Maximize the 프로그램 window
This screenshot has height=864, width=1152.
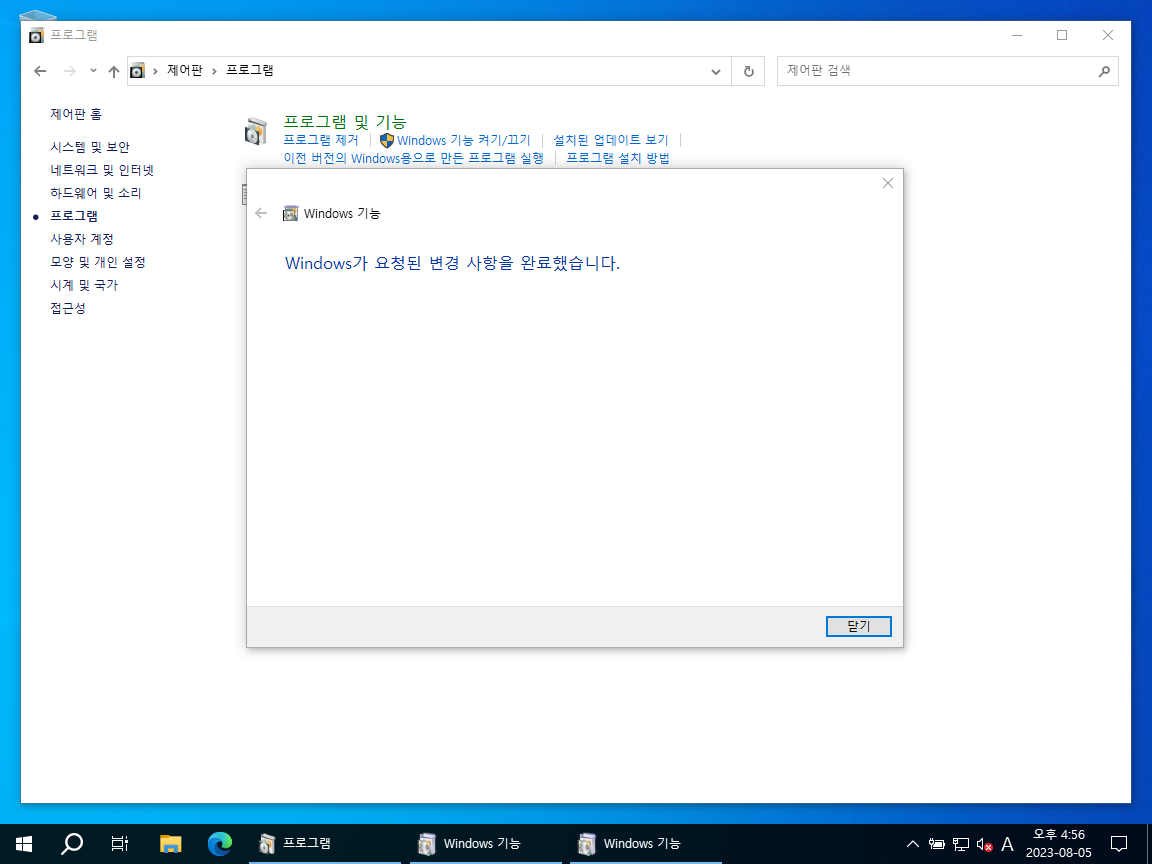1062,35
